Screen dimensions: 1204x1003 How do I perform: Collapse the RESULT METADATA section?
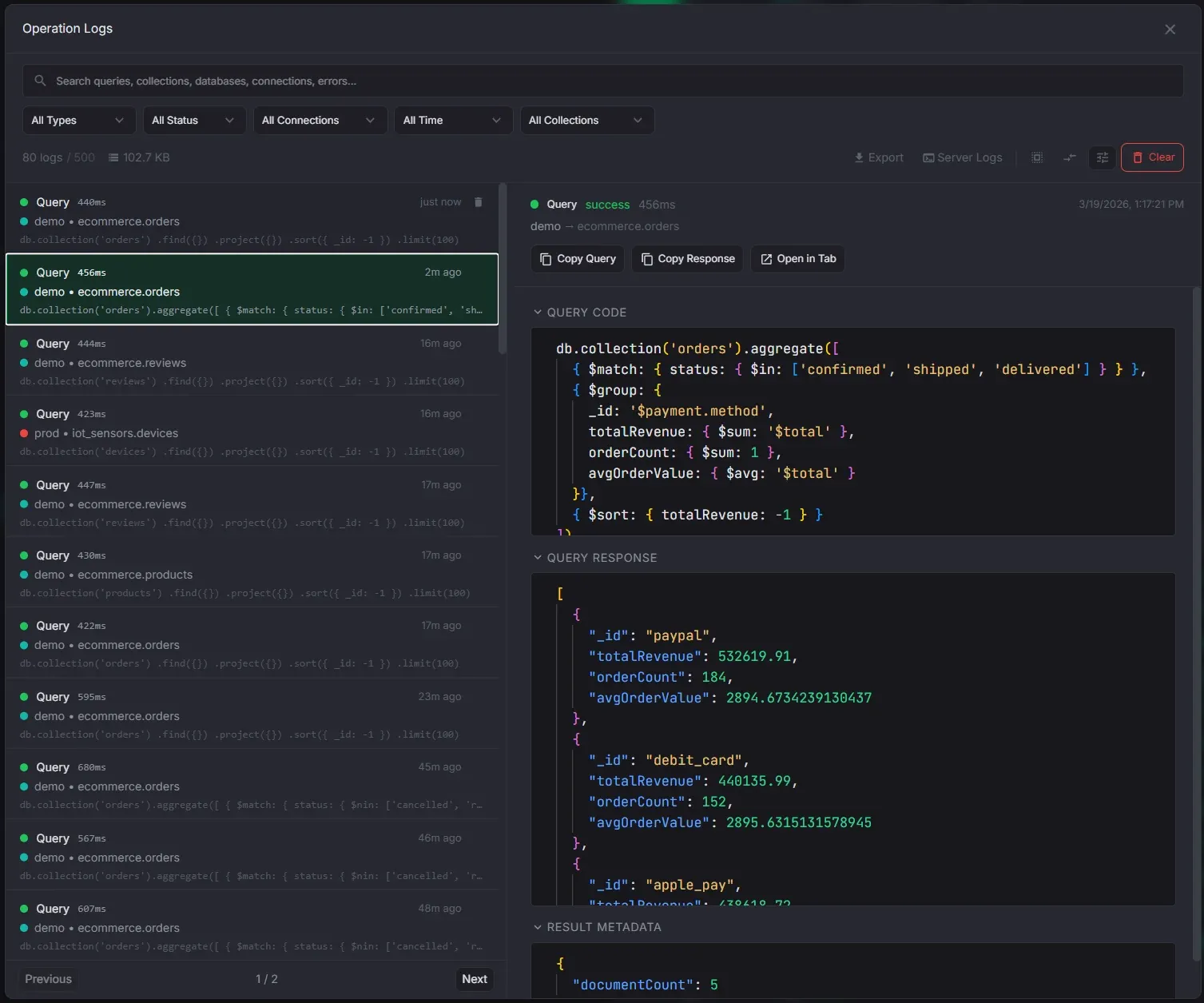point(597,927)
